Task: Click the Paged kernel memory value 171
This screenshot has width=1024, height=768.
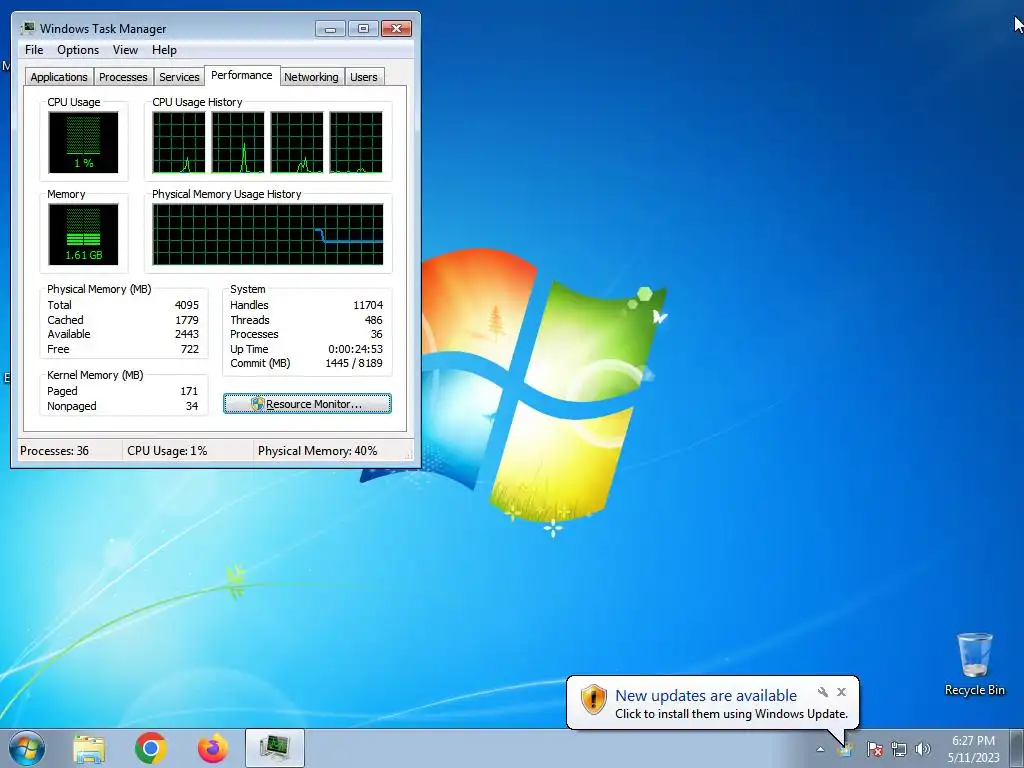Action: [189, 391]
